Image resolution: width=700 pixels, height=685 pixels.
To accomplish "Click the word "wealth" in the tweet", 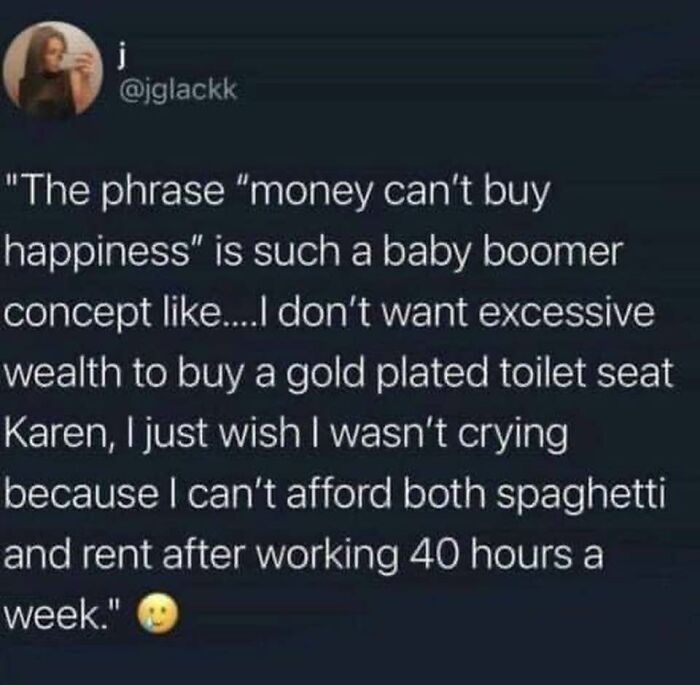I will click(63, 373).
